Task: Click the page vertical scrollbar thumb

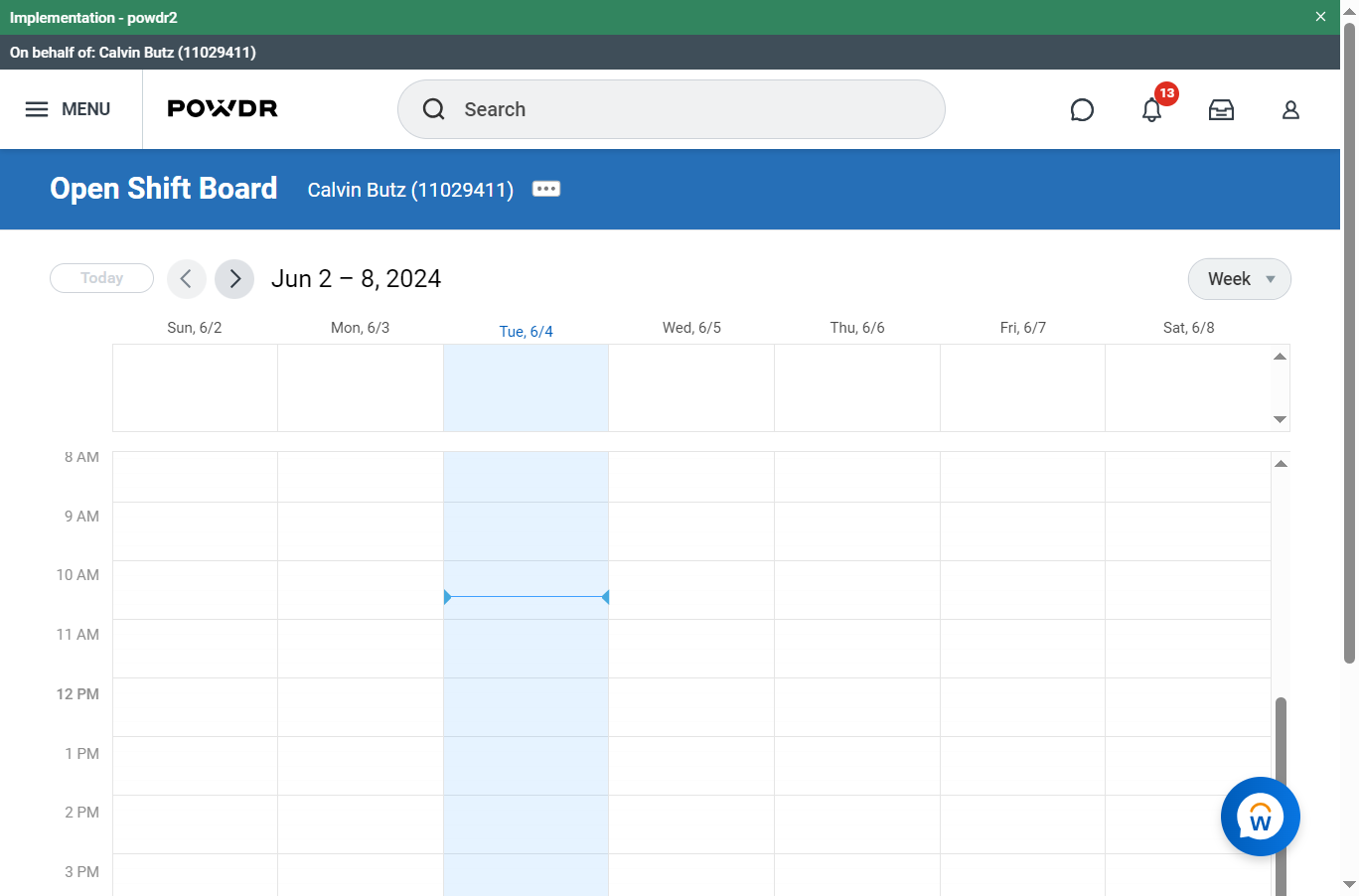Action: [1349, 343]
